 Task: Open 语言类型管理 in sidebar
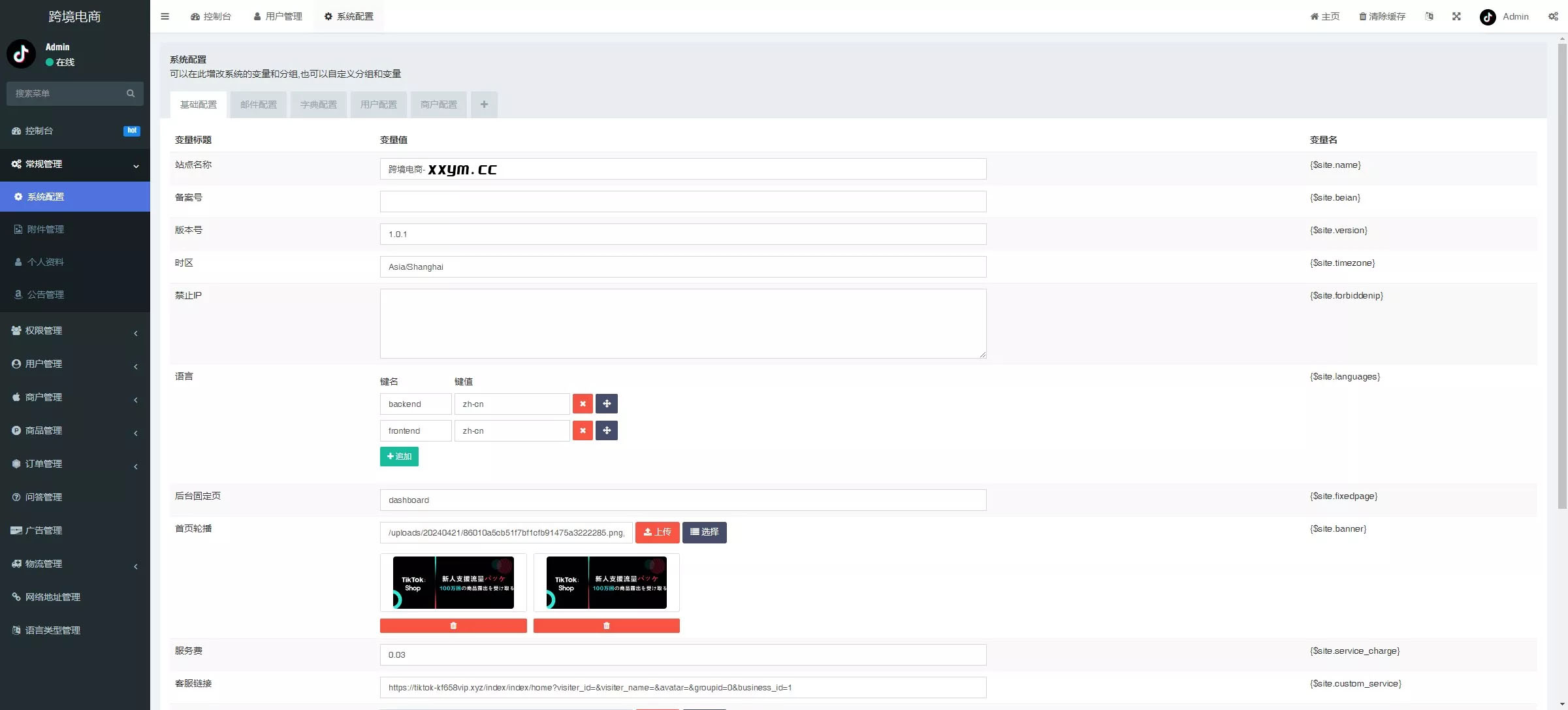click(x=75, y=630)
